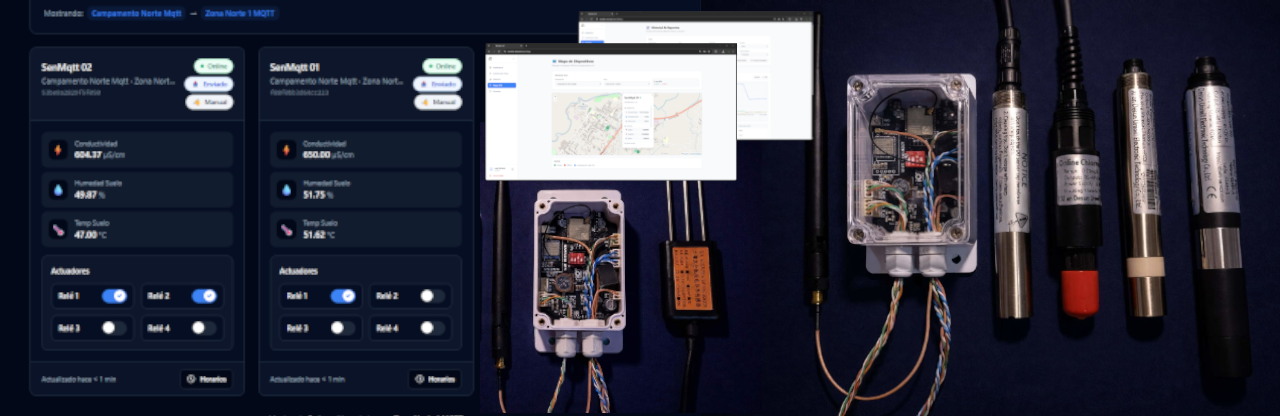
Task: Click soil humidity value 49.87 %
Action: click(90, 195)
